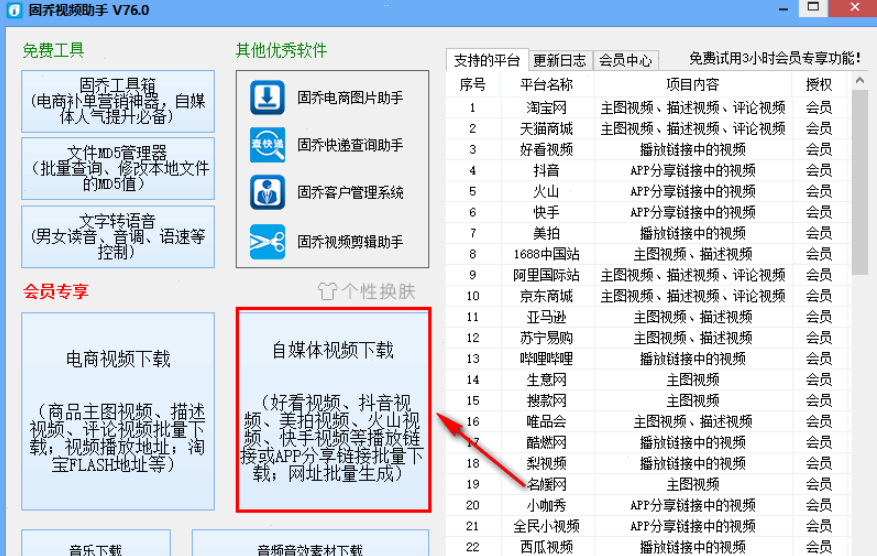Select the 天猫商城 platform row
The width and height of the screenshot is (877, 556).
(648, 129)
